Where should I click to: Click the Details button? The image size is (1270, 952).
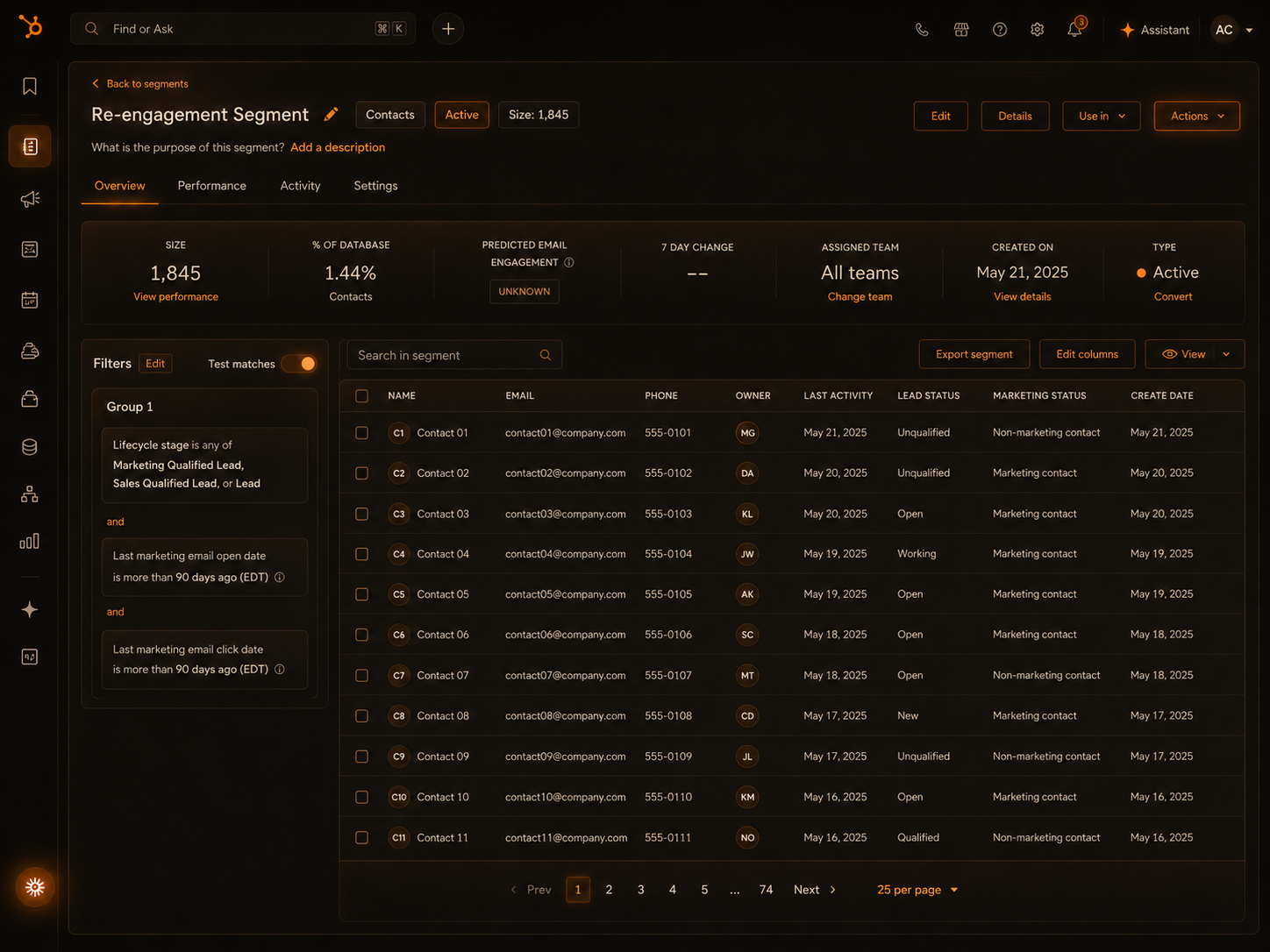tap(1015, 116)
